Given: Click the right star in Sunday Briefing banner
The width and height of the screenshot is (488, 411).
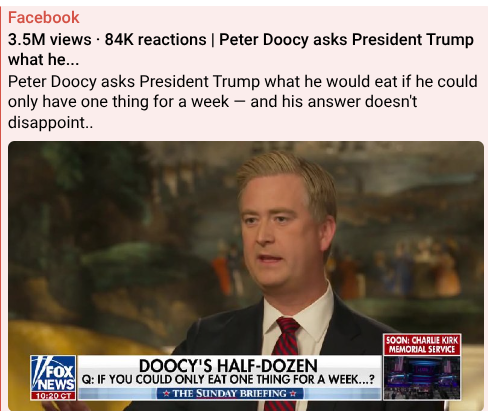Looking at the screenshot, I should tap(292, 394).
